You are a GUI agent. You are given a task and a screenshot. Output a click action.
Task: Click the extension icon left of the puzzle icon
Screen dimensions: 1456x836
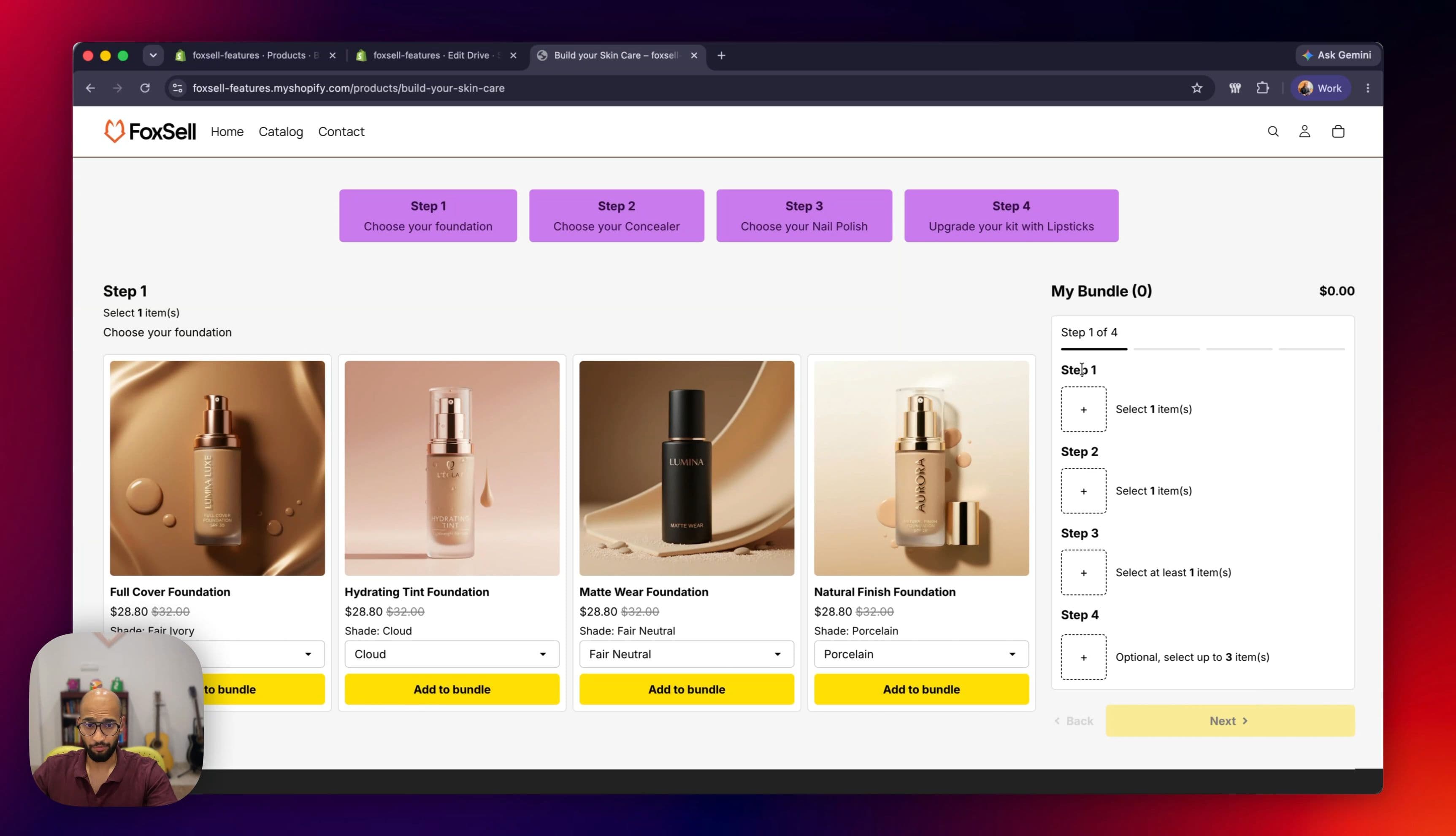pos(1234,88)
